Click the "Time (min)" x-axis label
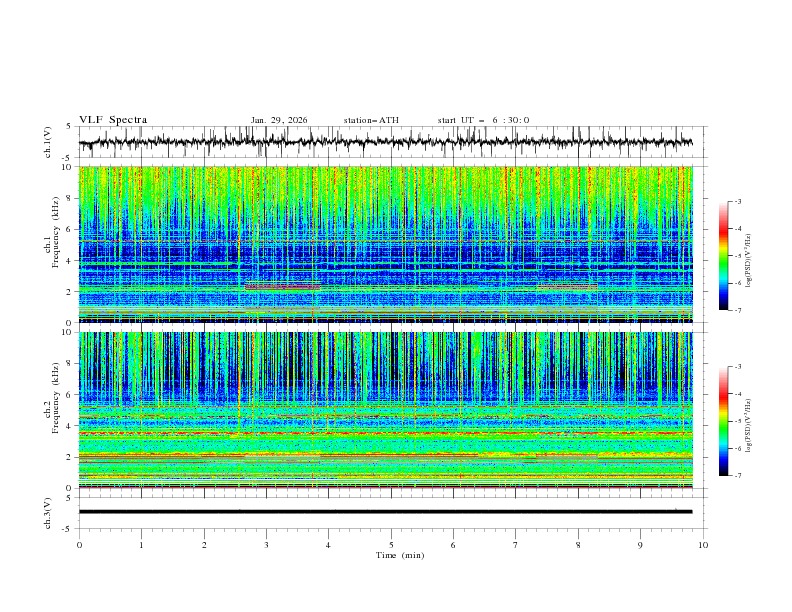 pos(400,555)
